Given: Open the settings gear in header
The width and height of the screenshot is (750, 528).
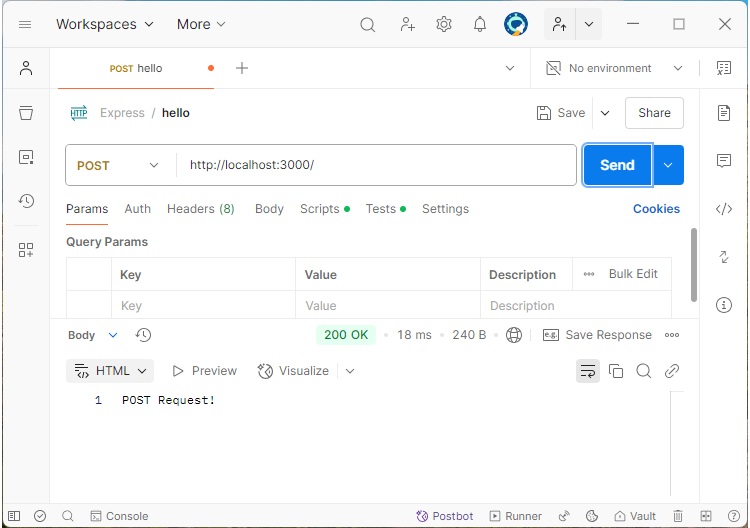Looking at the screenshot, I should [x=444, y=24].
